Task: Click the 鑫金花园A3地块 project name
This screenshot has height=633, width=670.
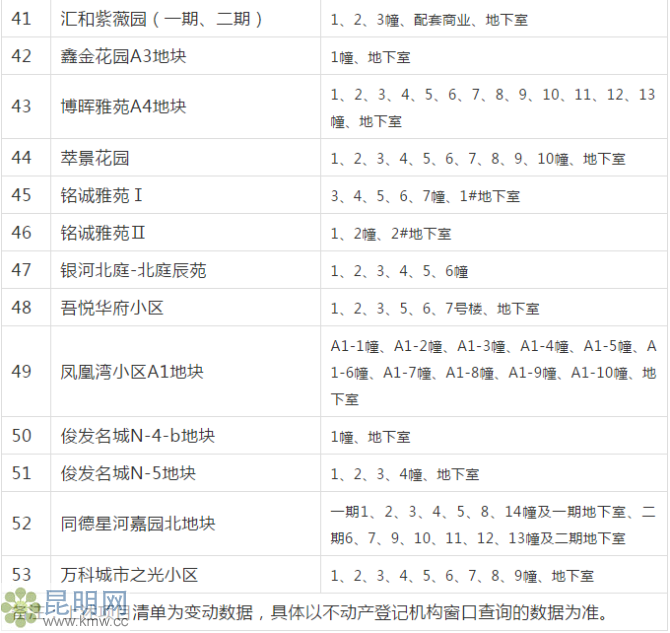Action: pyautogui.click(x=124, y=56)
